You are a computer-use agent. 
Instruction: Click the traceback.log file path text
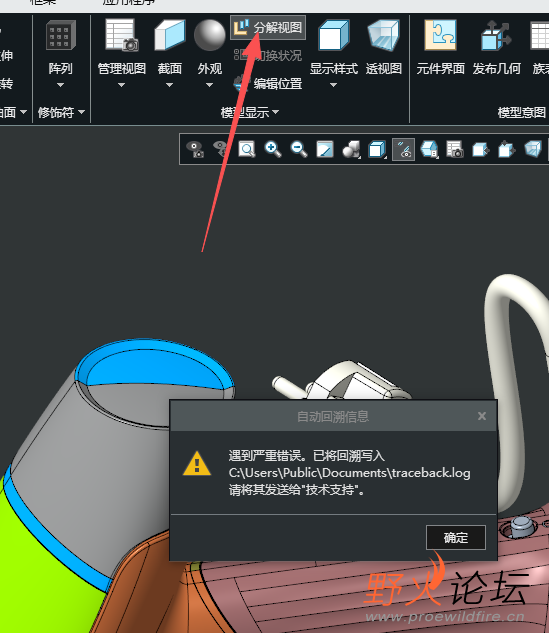[350, 473]
